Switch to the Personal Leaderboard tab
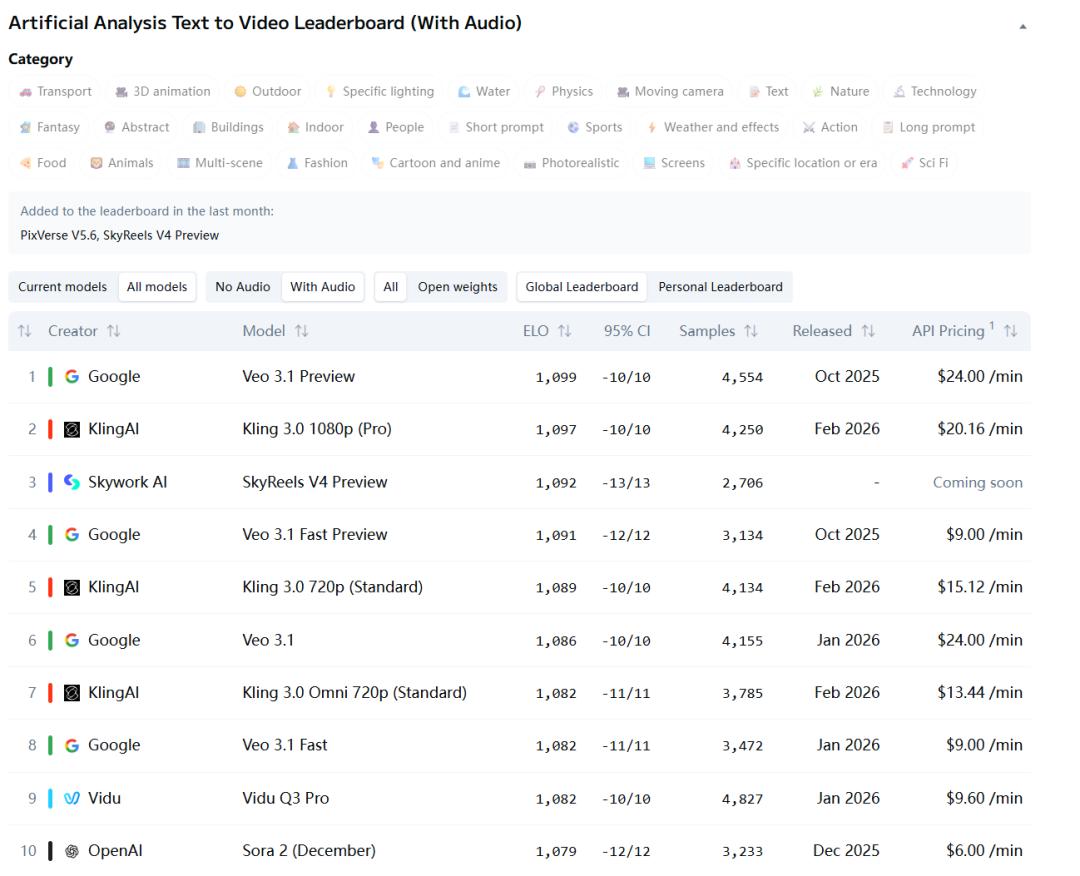The image size is (1080, 876). point(720,287)
